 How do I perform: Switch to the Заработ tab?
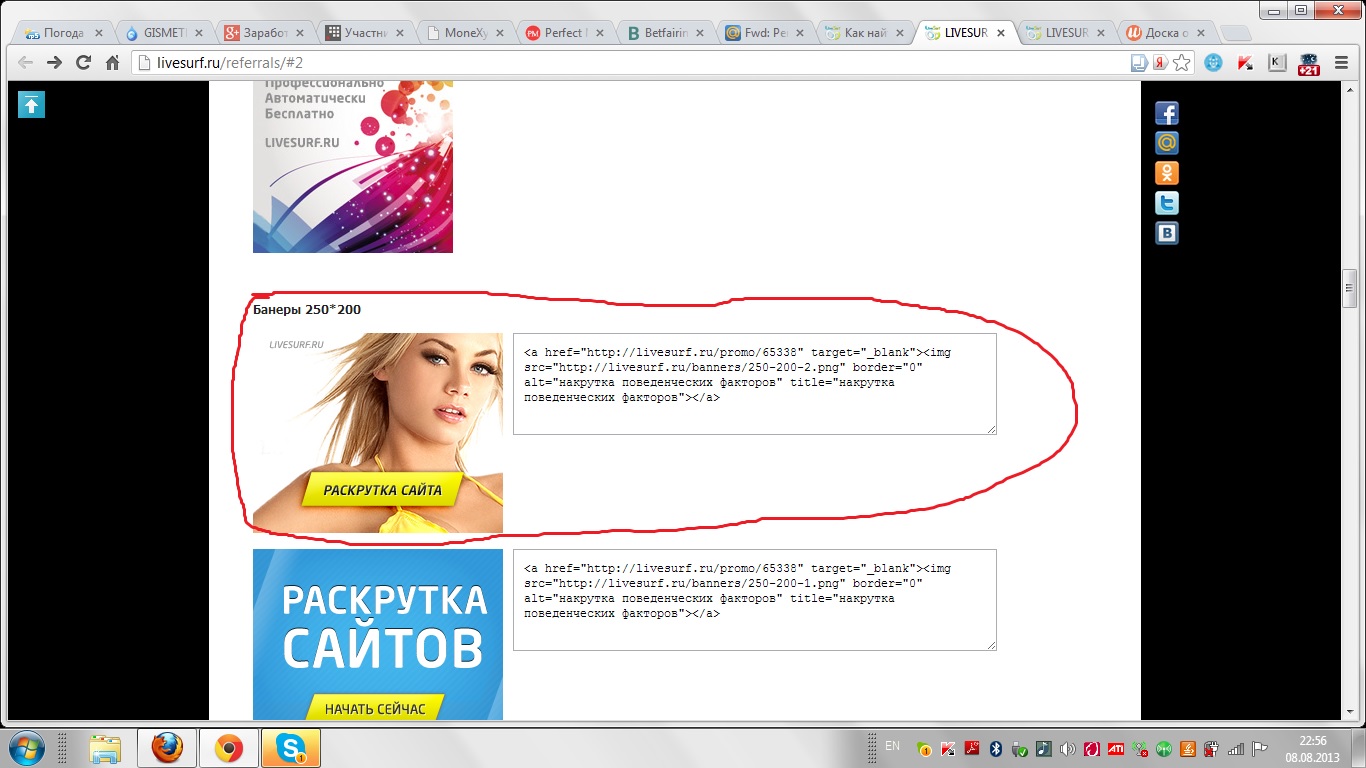pos(265,33)
